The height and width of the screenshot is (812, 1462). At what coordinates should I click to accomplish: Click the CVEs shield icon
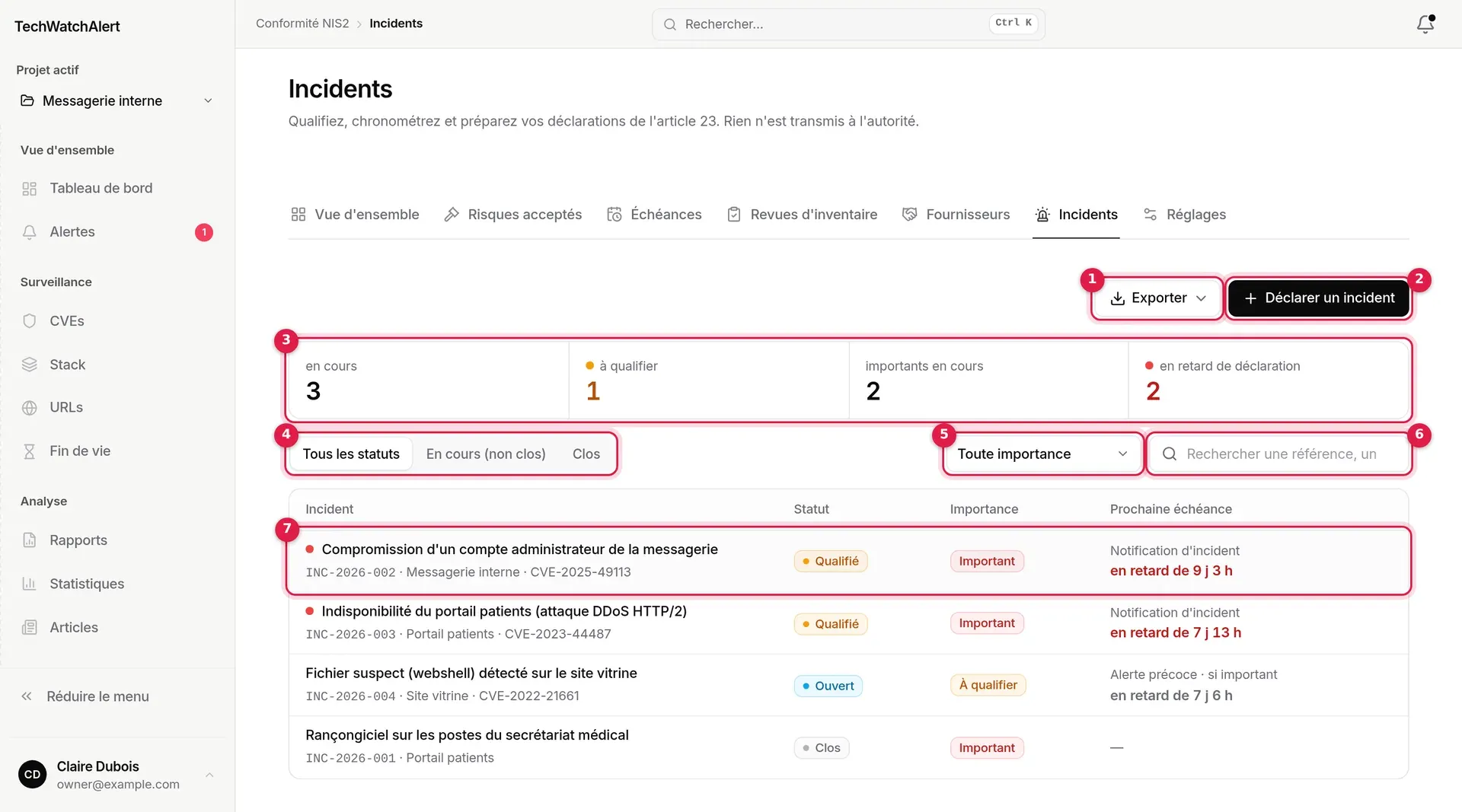pyautogui.click(x=30, y=321)
